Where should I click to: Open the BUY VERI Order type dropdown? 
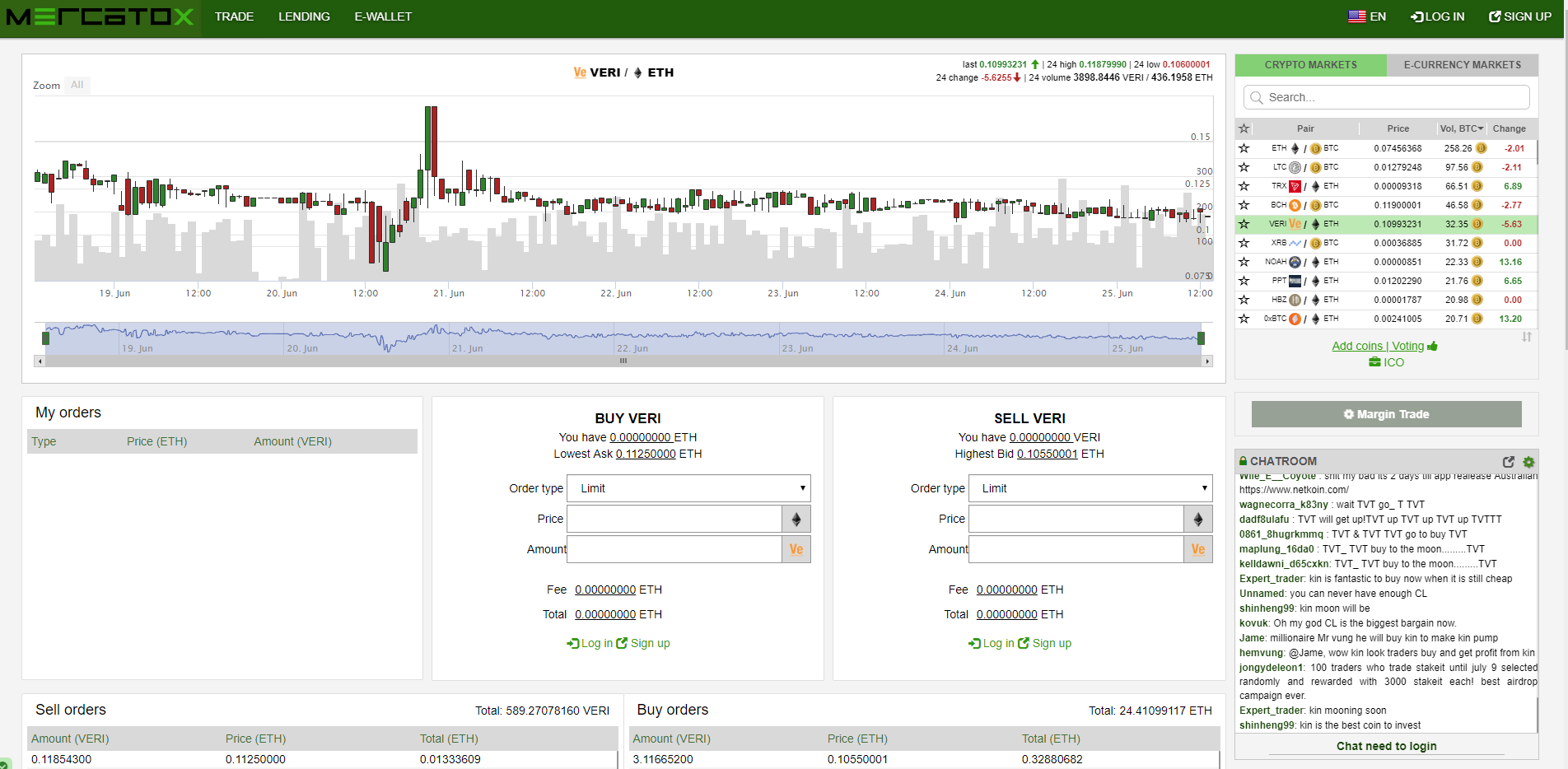[x=689, y=488]
